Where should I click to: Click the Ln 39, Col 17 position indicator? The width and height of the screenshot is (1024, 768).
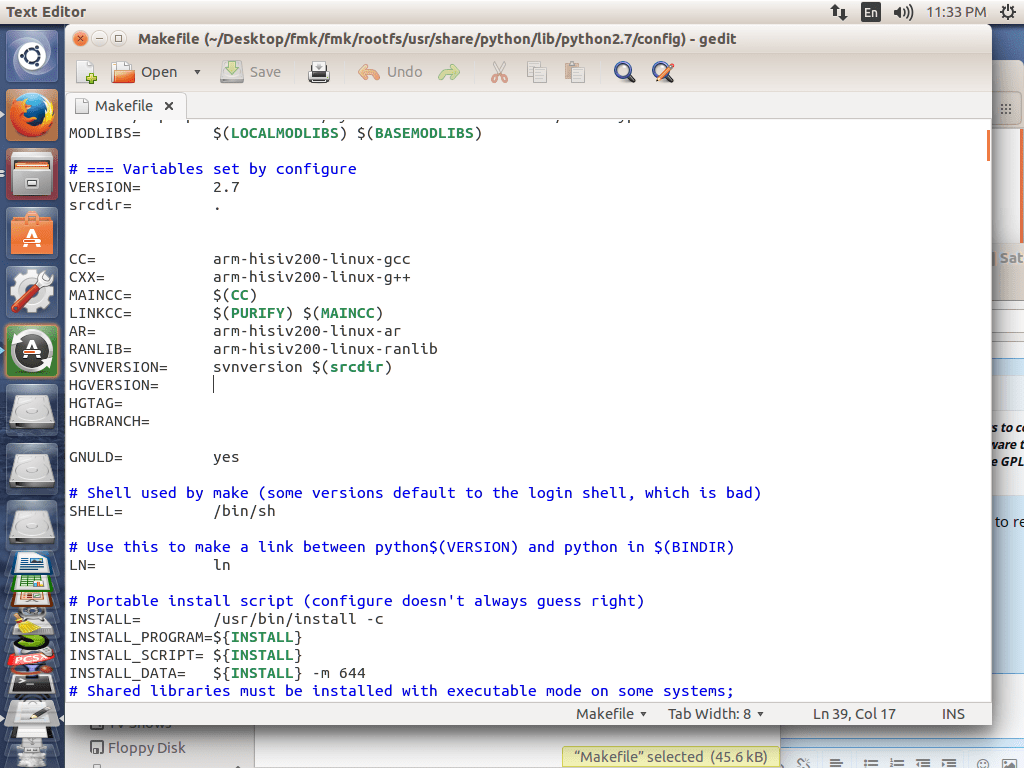pyautogui.click(x=854, y=714)
